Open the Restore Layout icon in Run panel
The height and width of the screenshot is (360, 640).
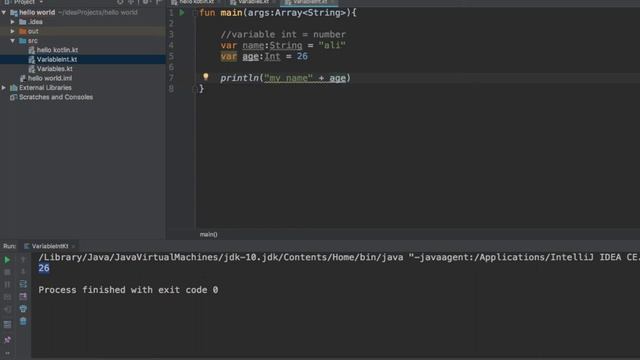[7, 324]
